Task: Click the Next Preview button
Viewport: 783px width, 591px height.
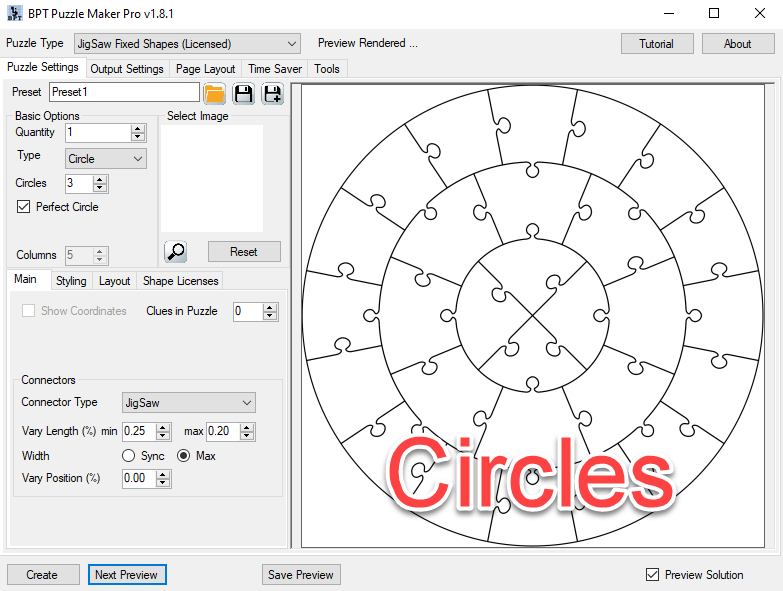Action: (126, 575)
